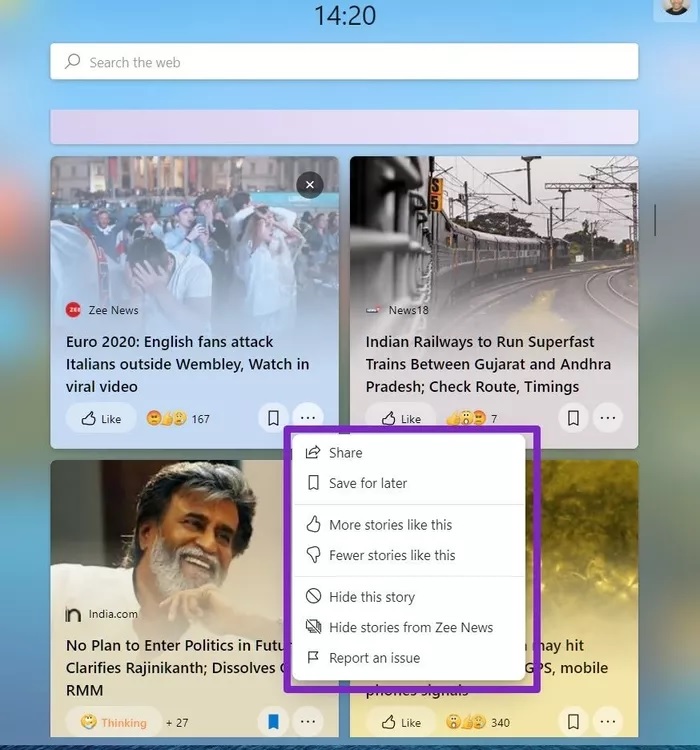Image resolution: width=700 pixels, height=750 pixels.
Task: Dismiss the Zee News Euro 2020 card
Action: pyautogui.click(x=310, y=185)
